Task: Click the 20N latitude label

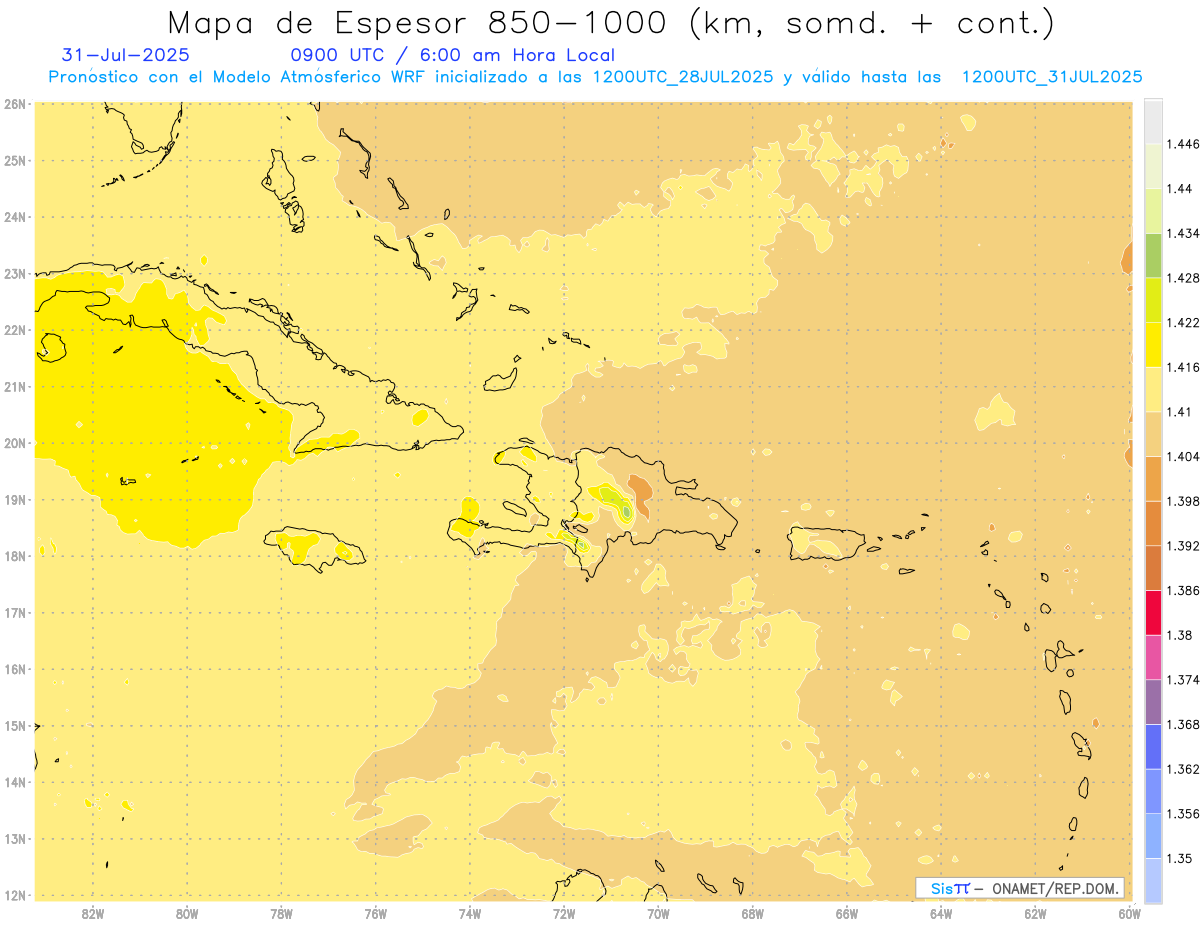Action: (x=14, y=443)
